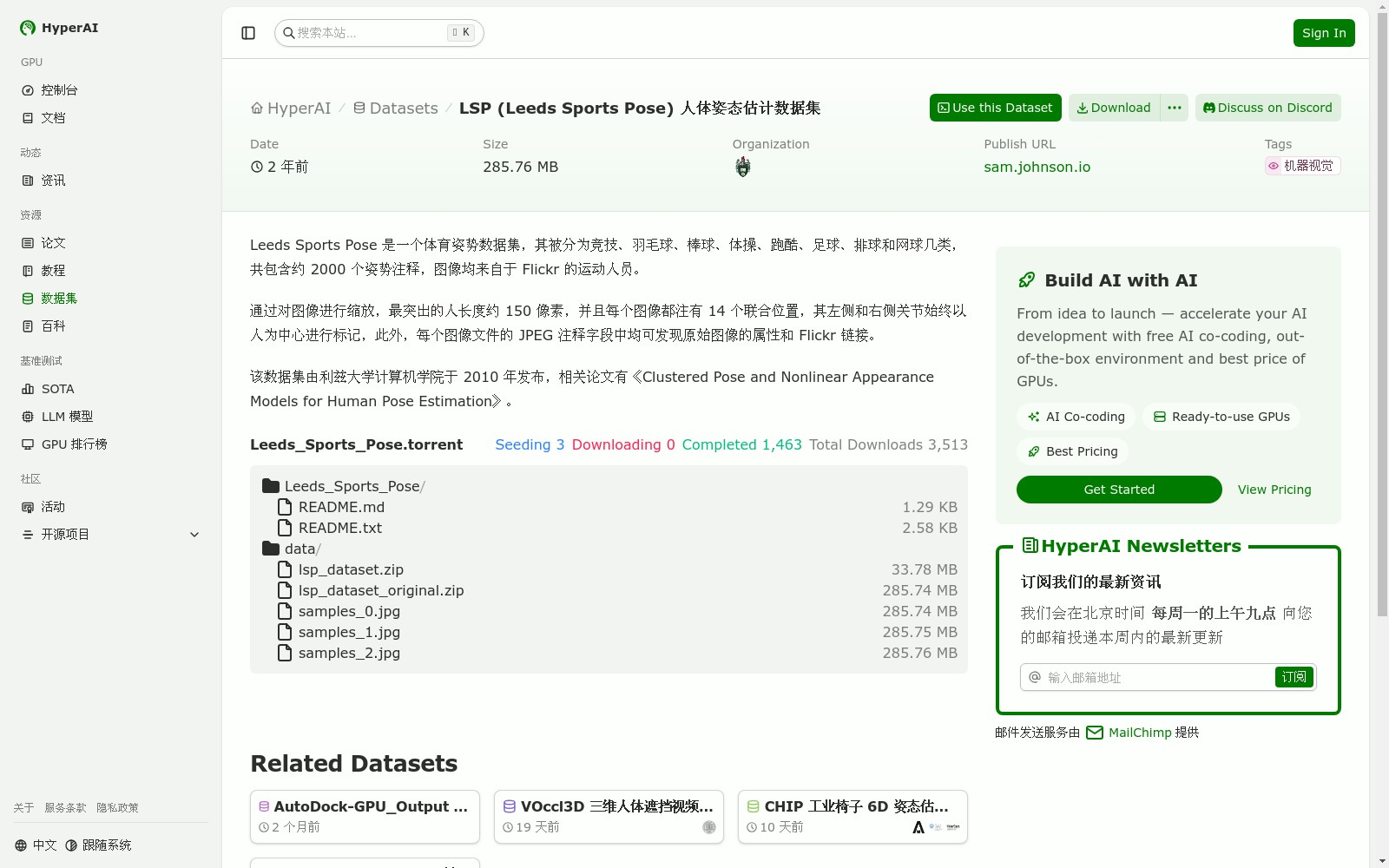Image resolution: width=1389 pixels, height=868 pixels.
Task: Click the search box 搜索本站
Action: click(x=379, y=33)
